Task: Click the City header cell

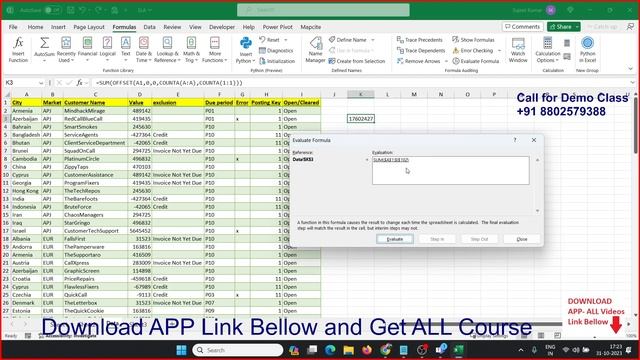Action: (26, 102)
